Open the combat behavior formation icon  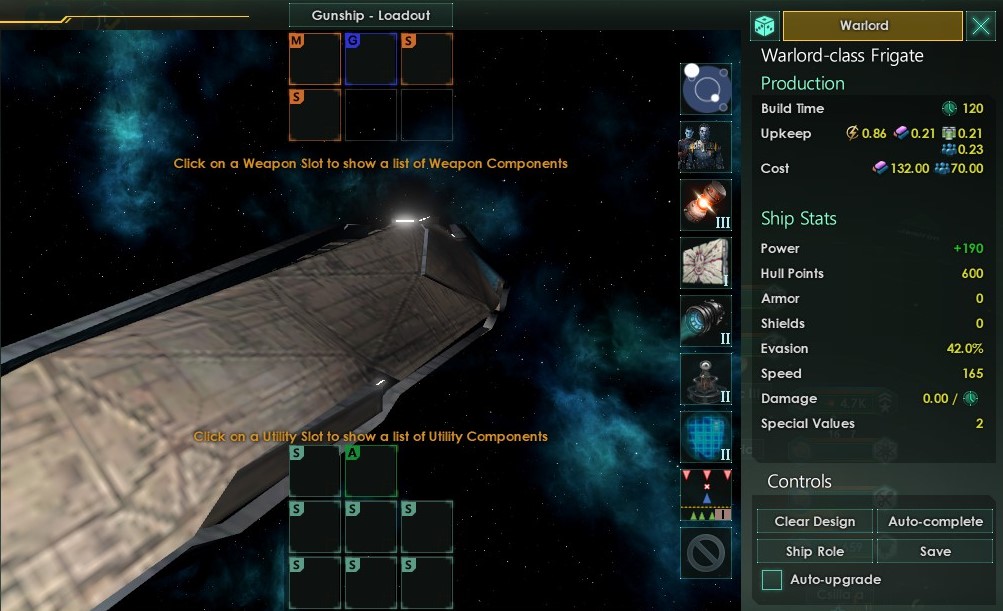706,495
